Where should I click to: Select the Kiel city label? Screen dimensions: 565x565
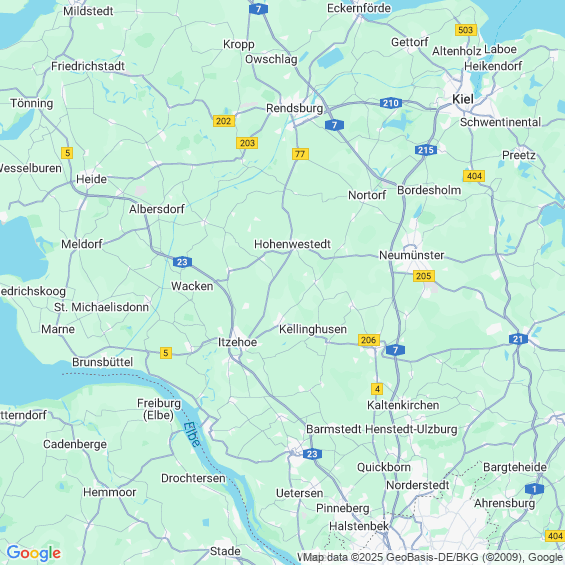[463, 99]
